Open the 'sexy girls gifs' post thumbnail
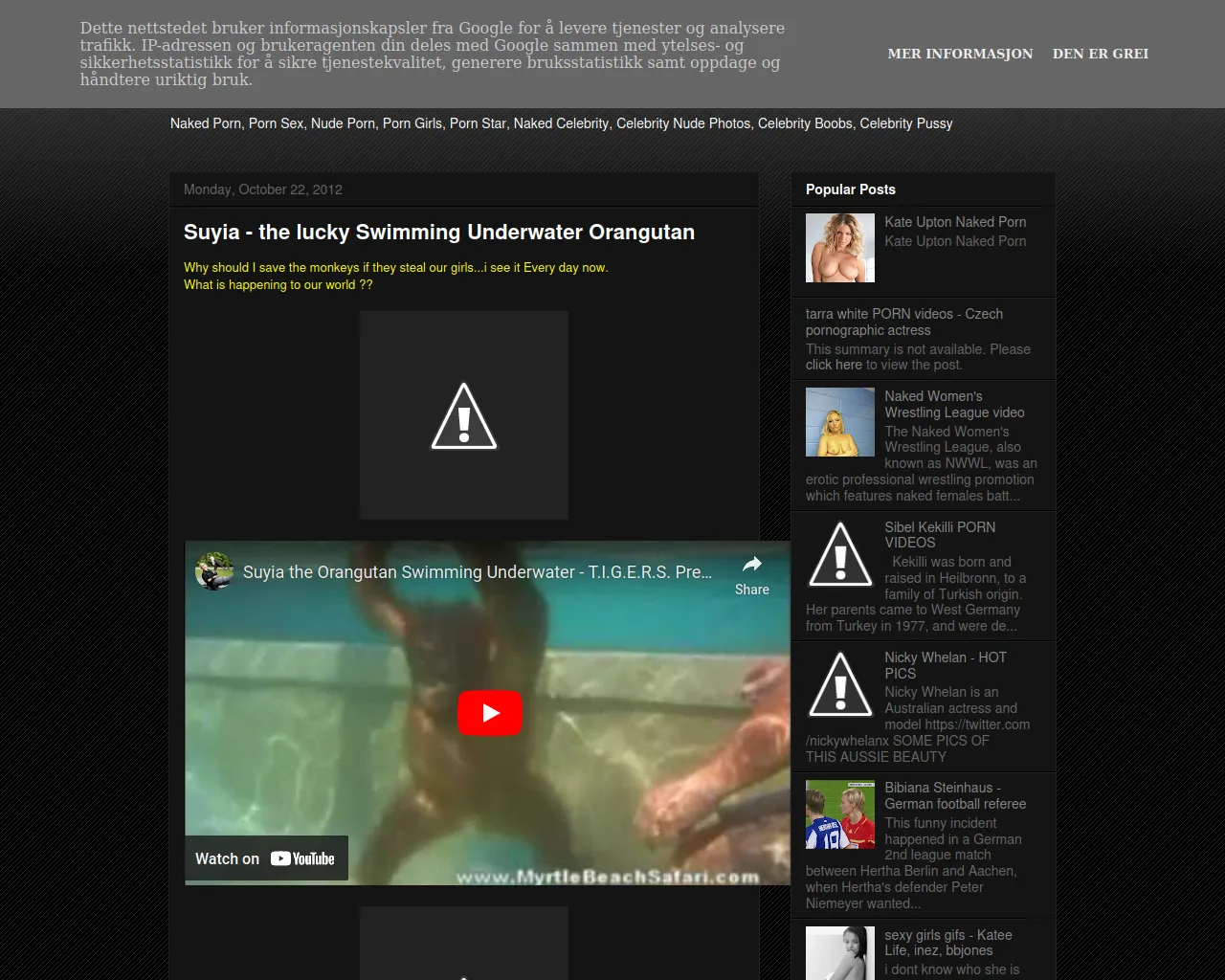Image resolution: width=1225 pixels, height=980 pixels. 840,953
